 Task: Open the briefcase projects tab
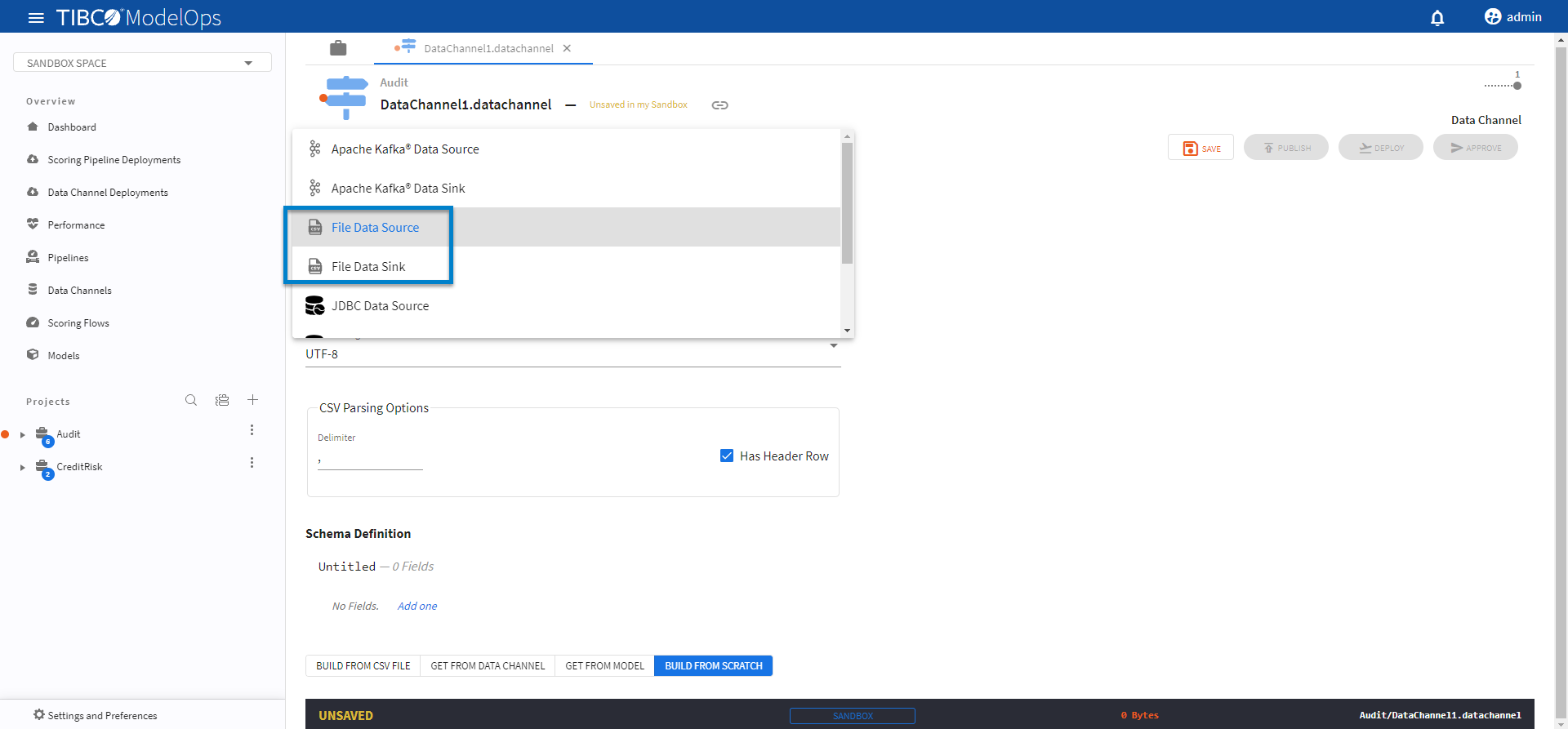(338, 48)
